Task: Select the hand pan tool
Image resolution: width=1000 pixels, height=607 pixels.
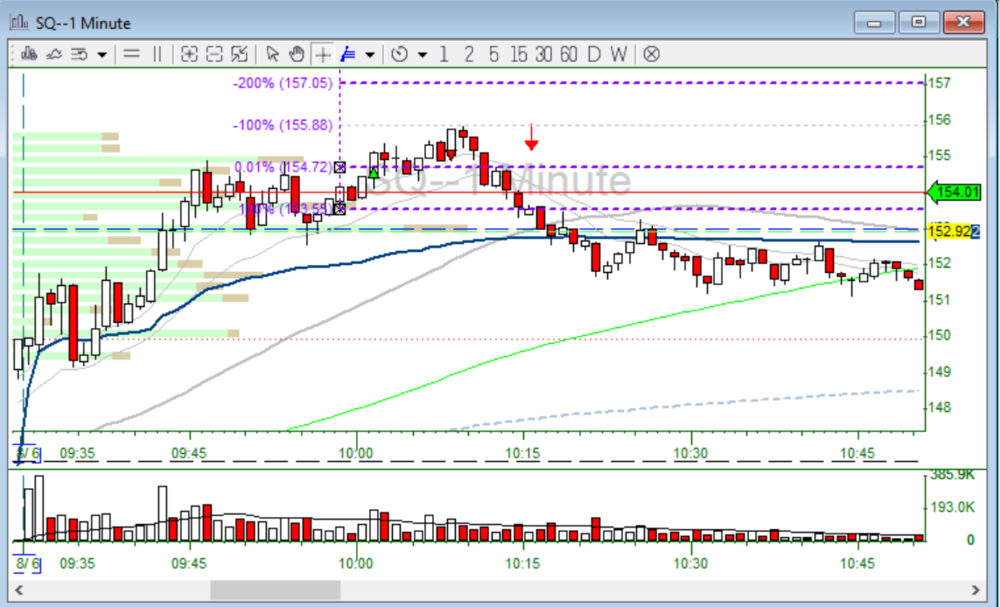Action: pyautogui.click(x=296, y=54)
